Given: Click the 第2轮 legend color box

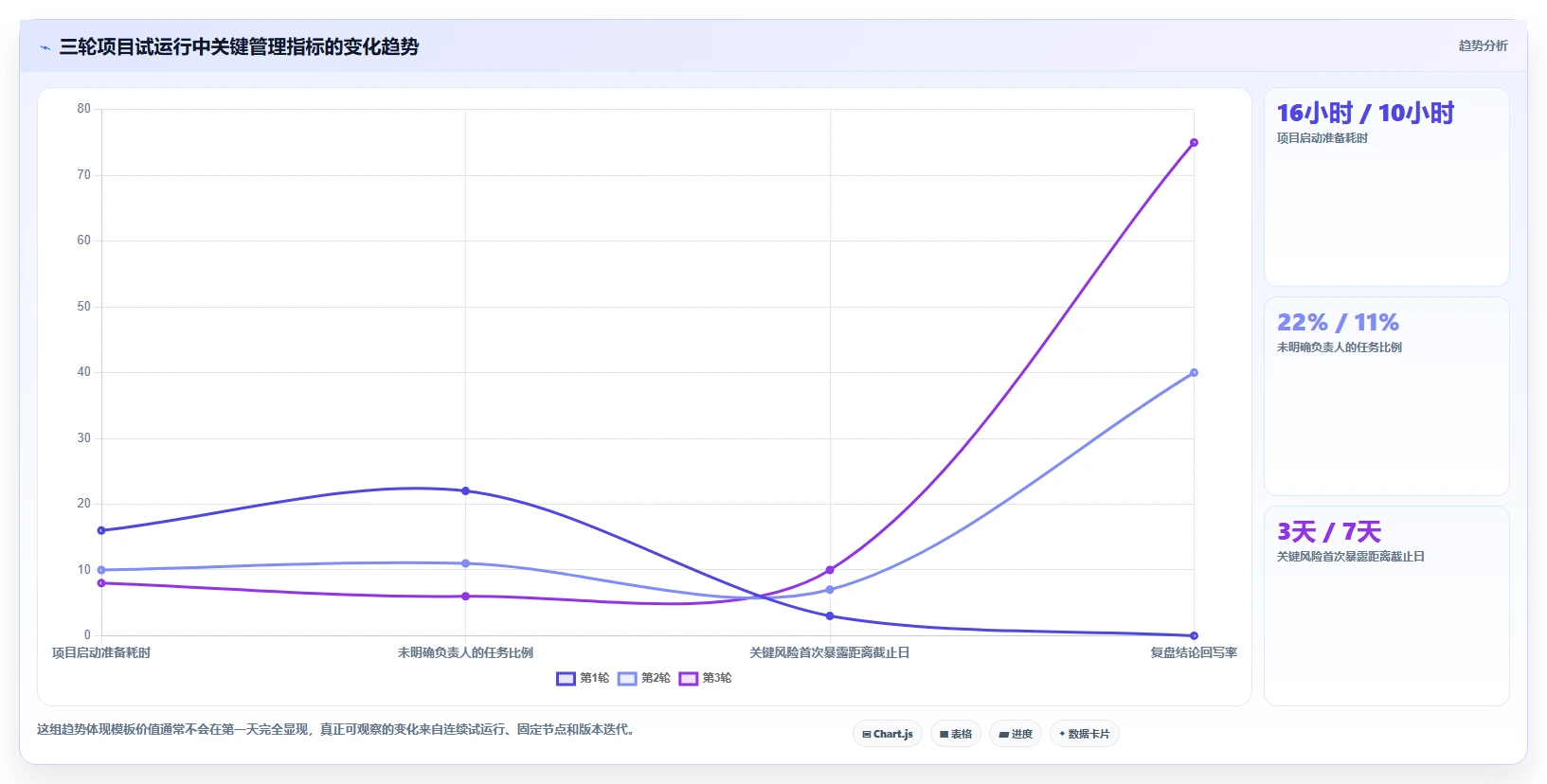Looking at the screenshot, I should pos(627,678).
